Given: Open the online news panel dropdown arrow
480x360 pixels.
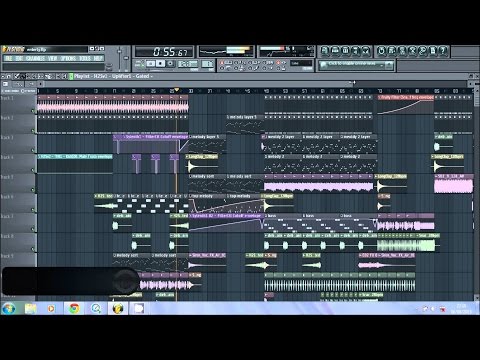Looking at the screenshot, I should (389, 65).
